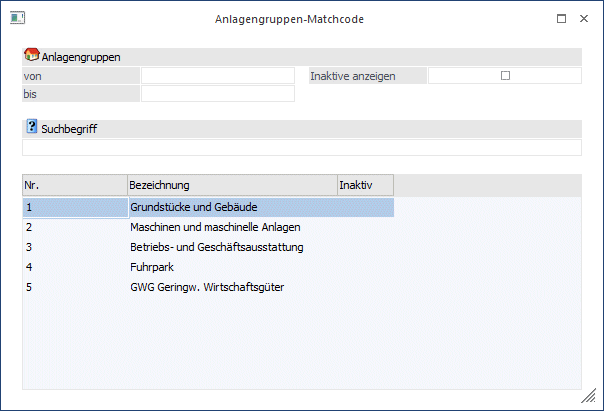This screenshot has width=604, height=411.
Task: Click into the 'von' input field
Action: (217, 76)
